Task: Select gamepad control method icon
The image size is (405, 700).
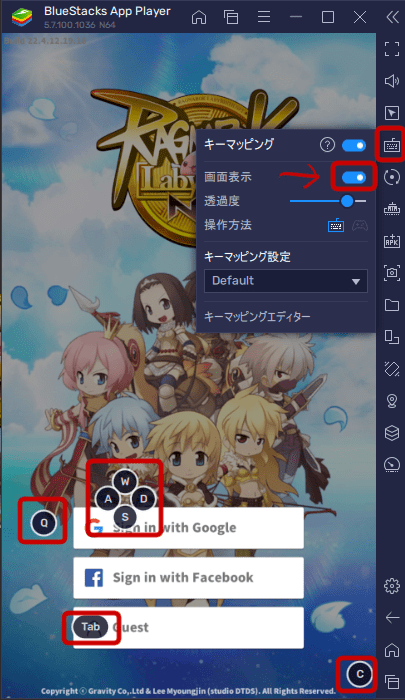Action: (360, 225)
